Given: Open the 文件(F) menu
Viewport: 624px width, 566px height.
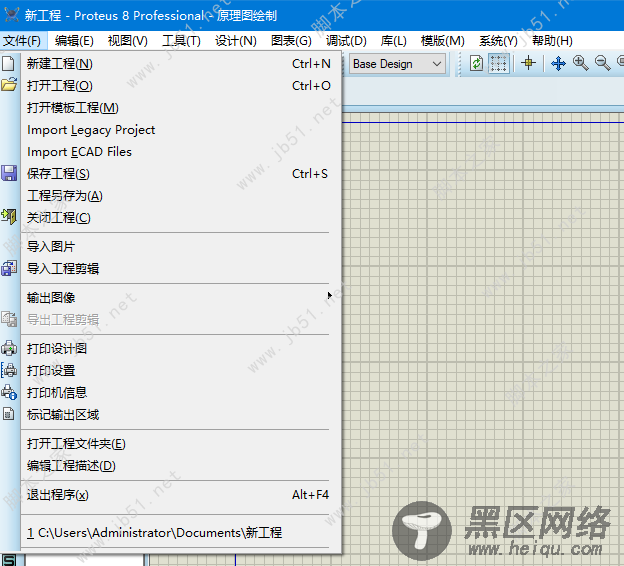Looking at the screenshot, I should pyautogui.click(x=22, y=41).
